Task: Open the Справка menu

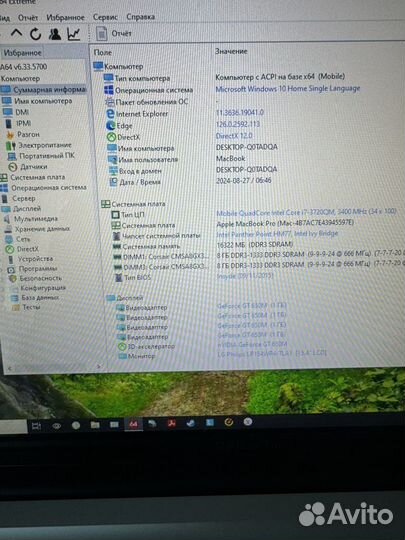Action: (x=140, y=17)
